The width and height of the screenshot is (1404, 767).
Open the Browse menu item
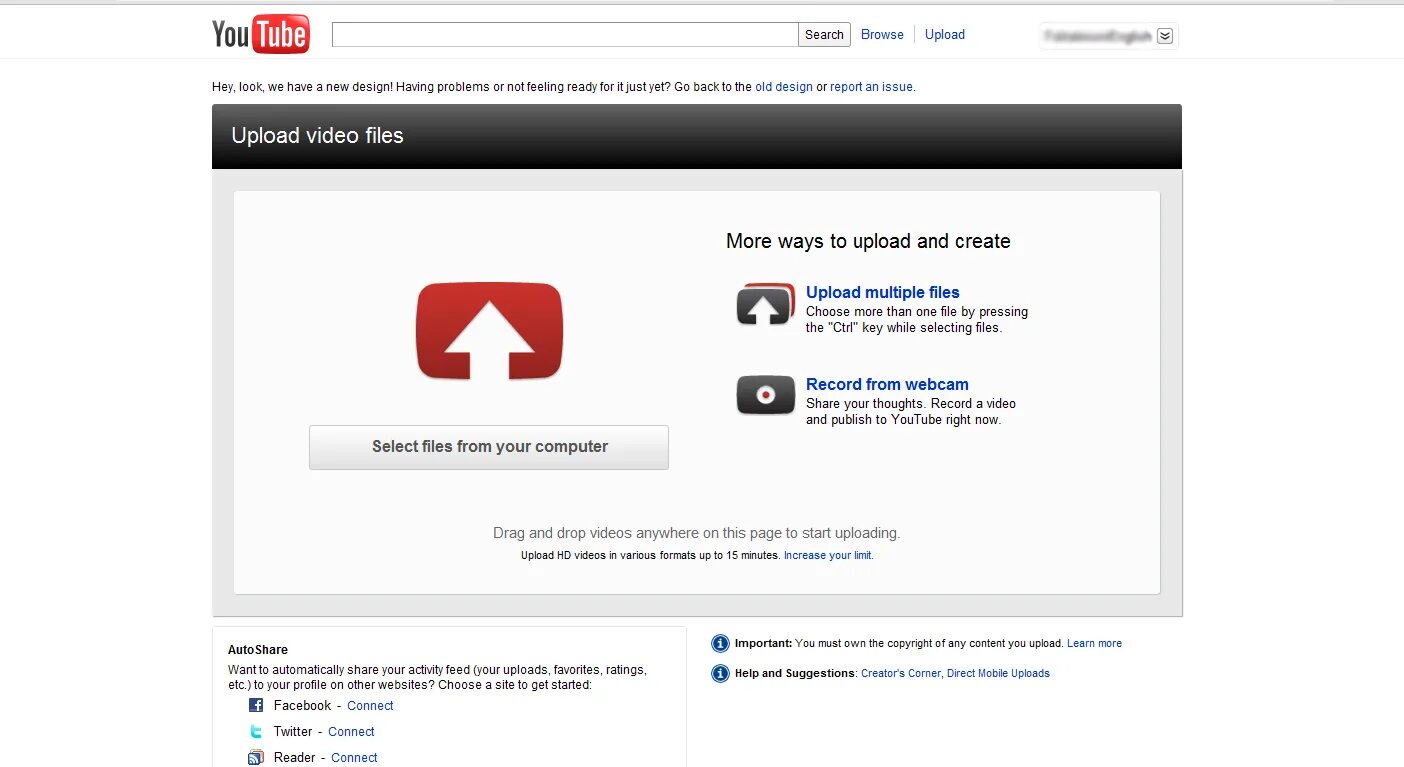pyautogui.click(x=882, y=34)
